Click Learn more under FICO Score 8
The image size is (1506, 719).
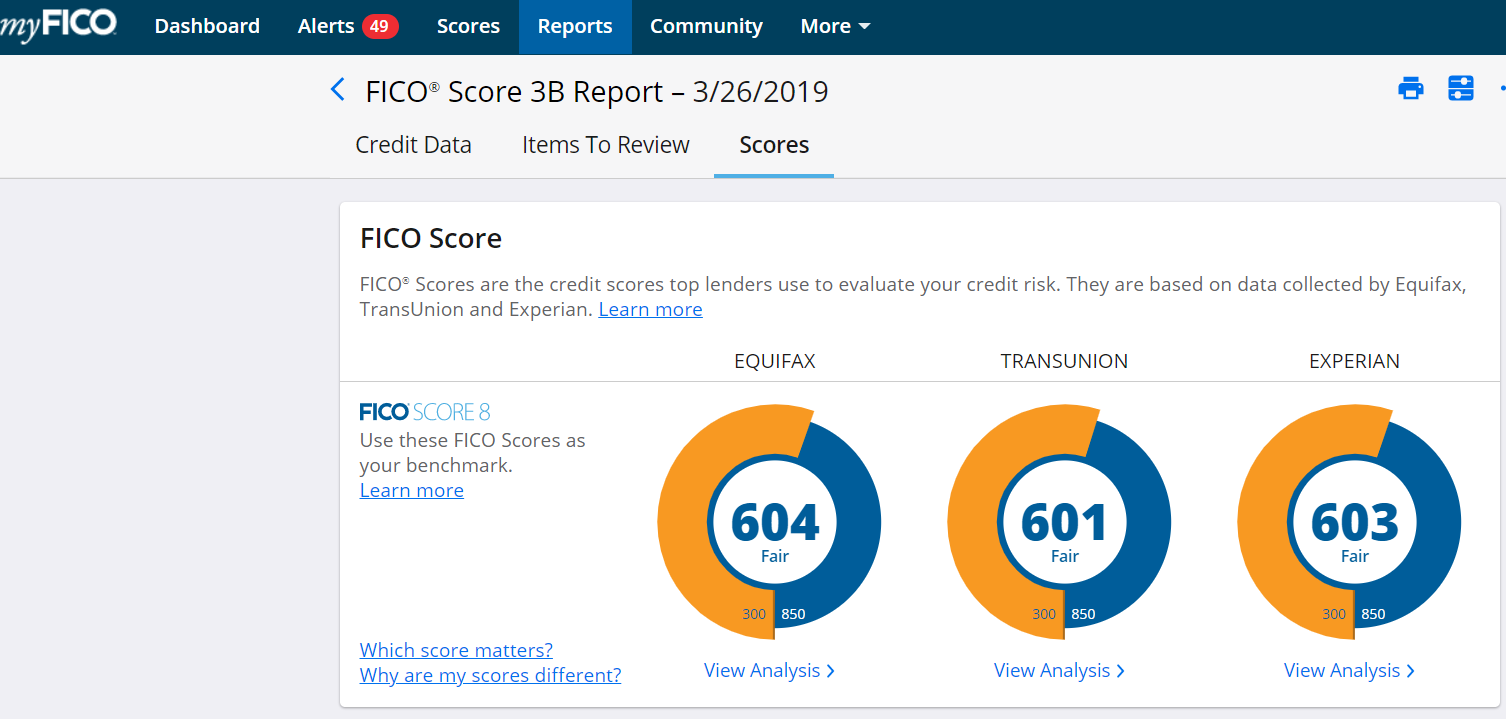pyautogui.click(x=411, y=491)
